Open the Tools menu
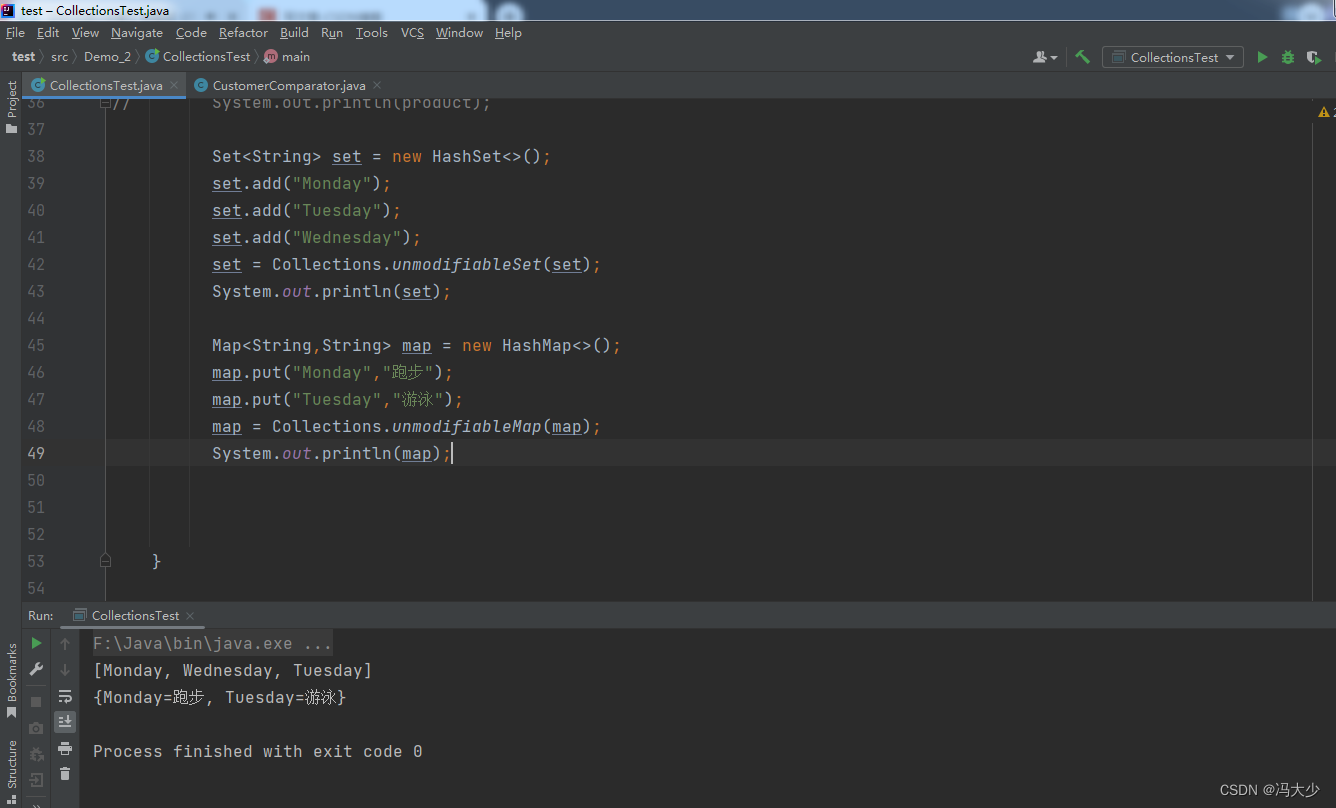This screenshot has height=808, width=1336. tap(371, 33)
